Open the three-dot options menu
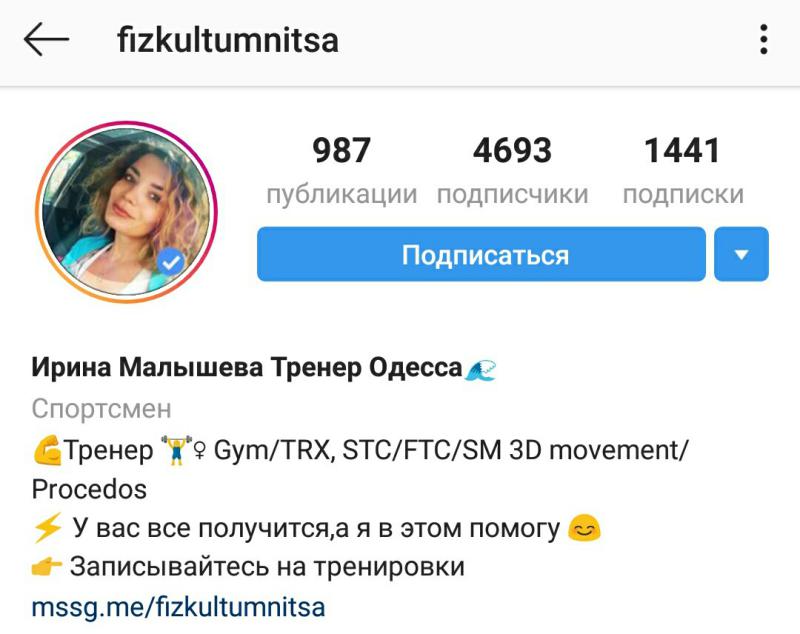This screenshot has width=800, height=634. click(763, 39)
